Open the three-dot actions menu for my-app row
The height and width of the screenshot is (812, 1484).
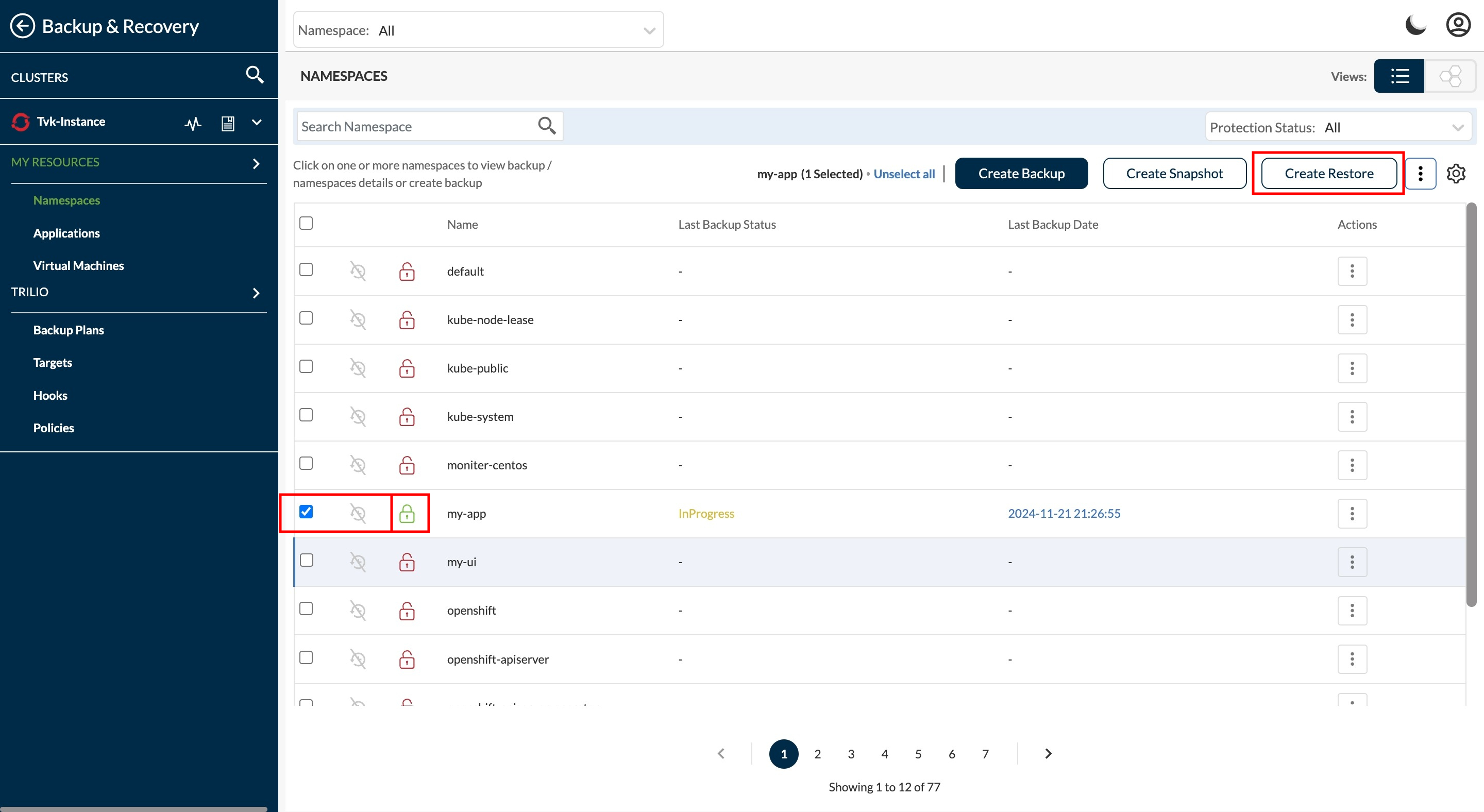(x=1353, y=513)
